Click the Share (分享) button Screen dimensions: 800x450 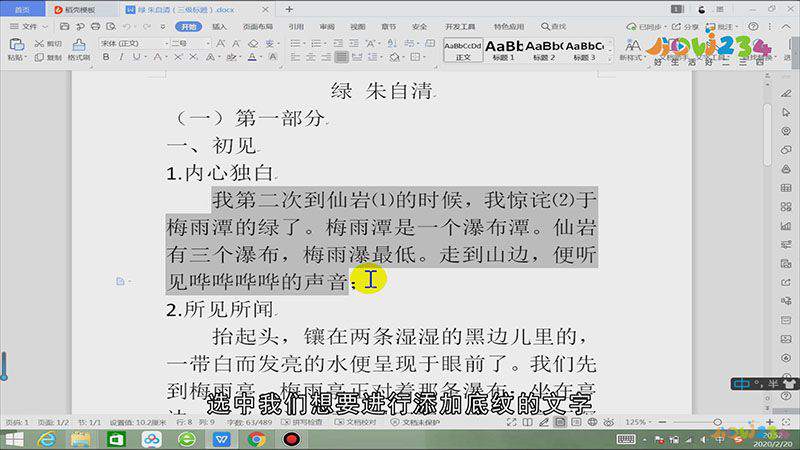click(686, 26)
